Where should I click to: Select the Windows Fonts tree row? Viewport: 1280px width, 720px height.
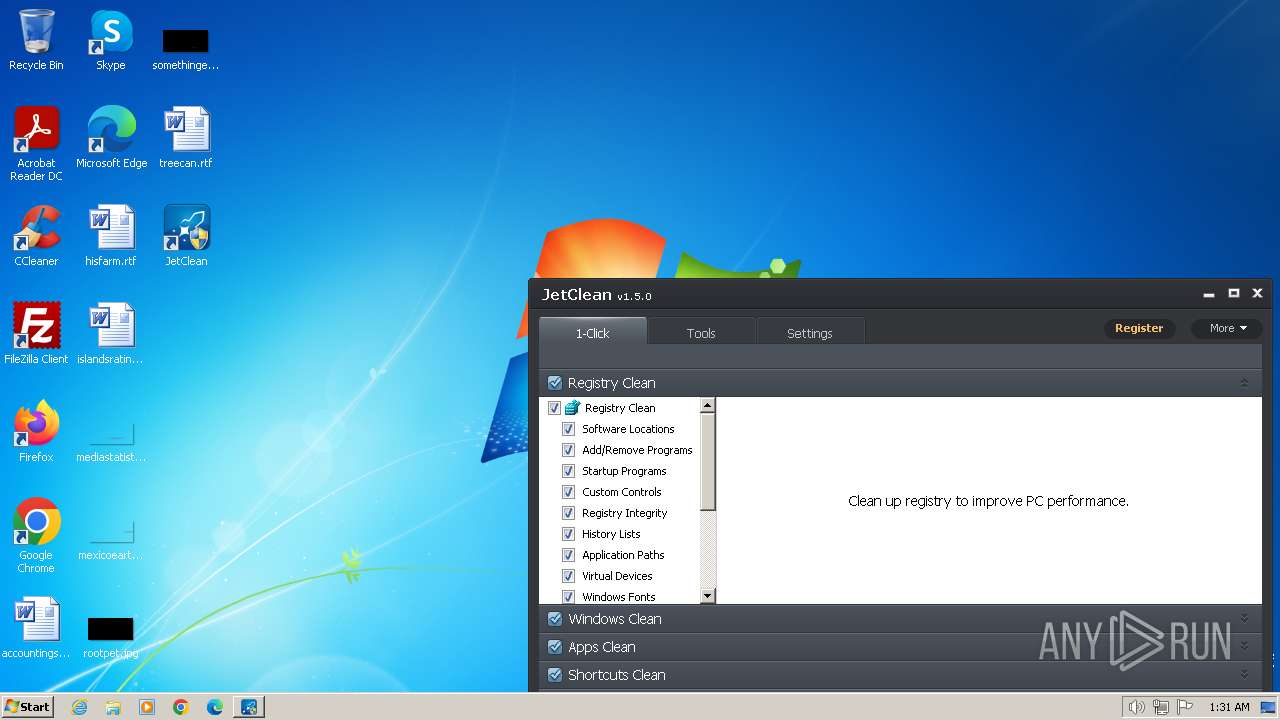tap(619, 597)
